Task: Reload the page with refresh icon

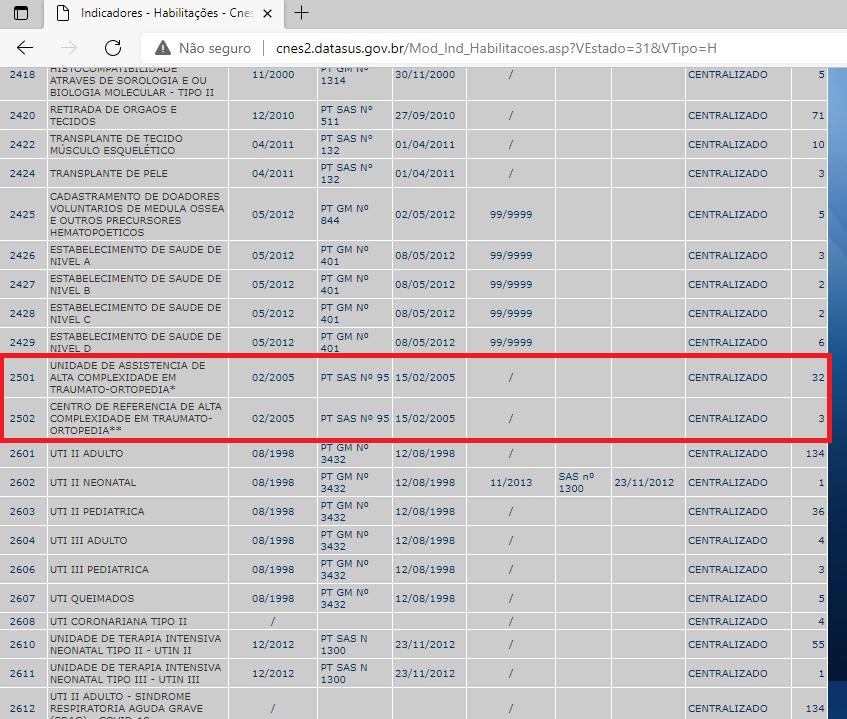Action: click(112, 48)
